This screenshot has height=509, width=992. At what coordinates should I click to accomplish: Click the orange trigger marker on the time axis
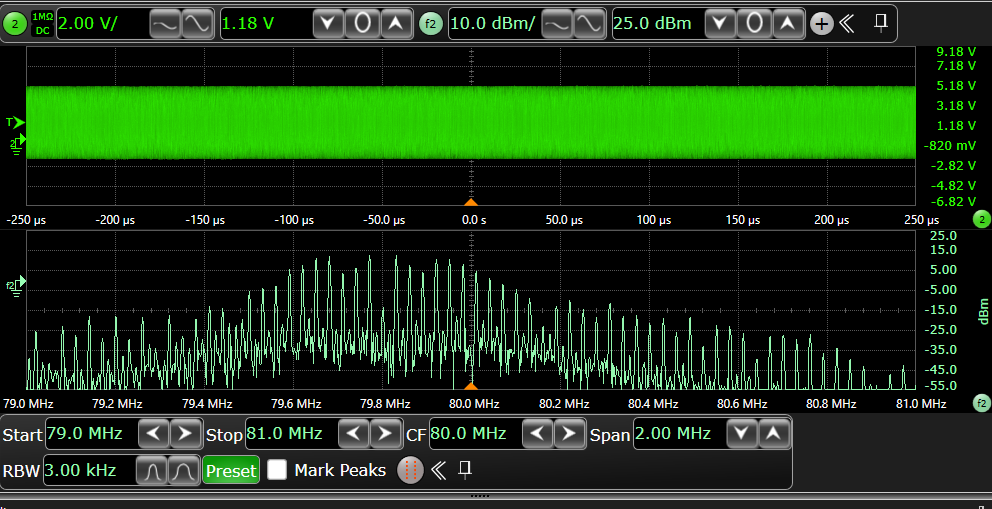click(x=471, y=202)
